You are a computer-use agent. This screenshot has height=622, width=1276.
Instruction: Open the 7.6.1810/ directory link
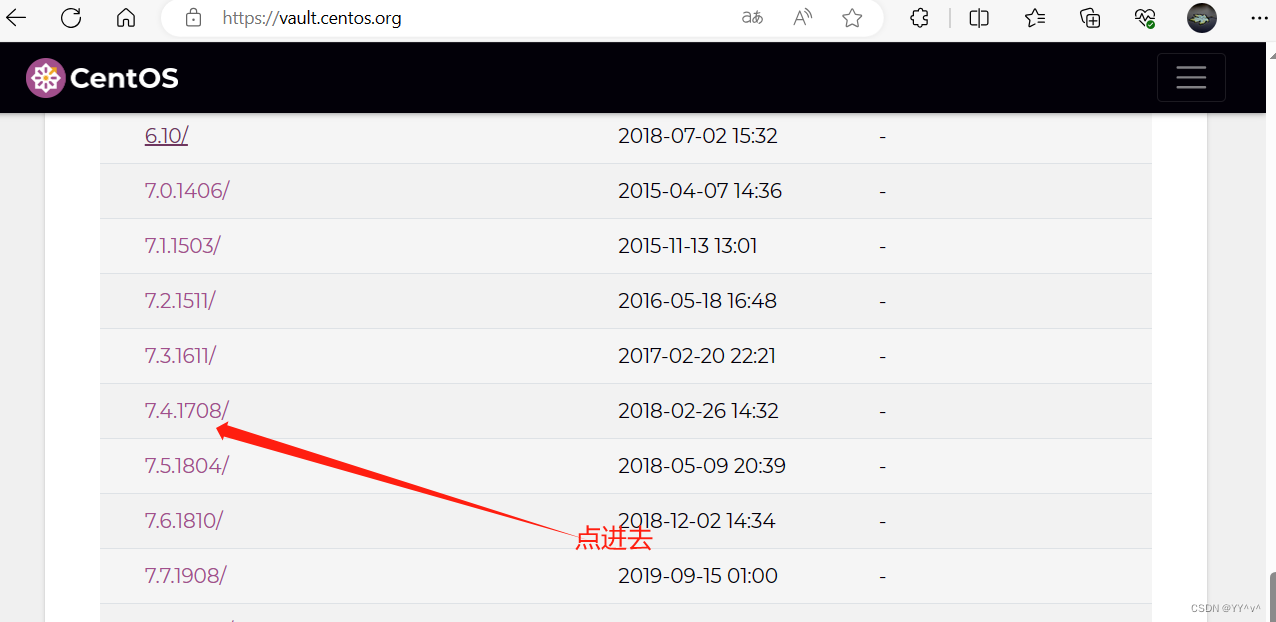(184, 521)
